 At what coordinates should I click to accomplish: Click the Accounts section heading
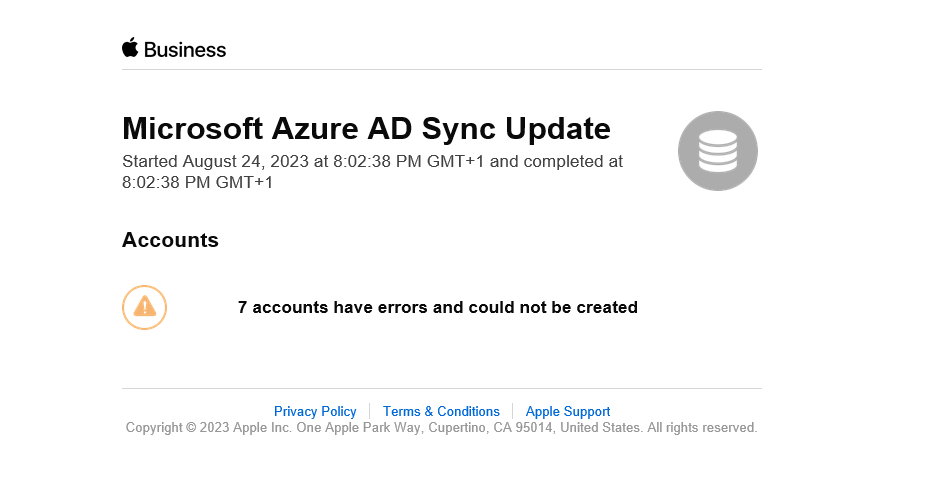point(170,240)
